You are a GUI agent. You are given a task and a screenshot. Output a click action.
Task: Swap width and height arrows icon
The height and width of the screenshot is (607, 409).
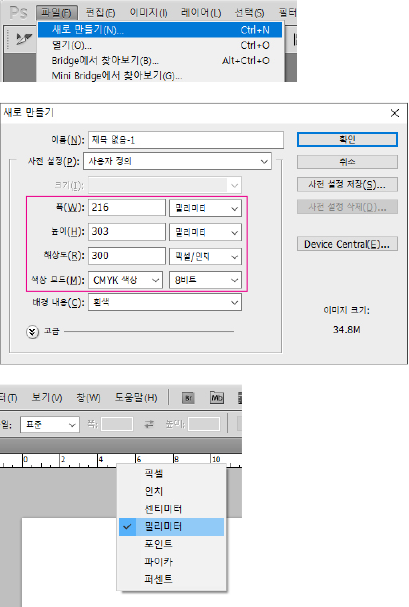(149, 424)
